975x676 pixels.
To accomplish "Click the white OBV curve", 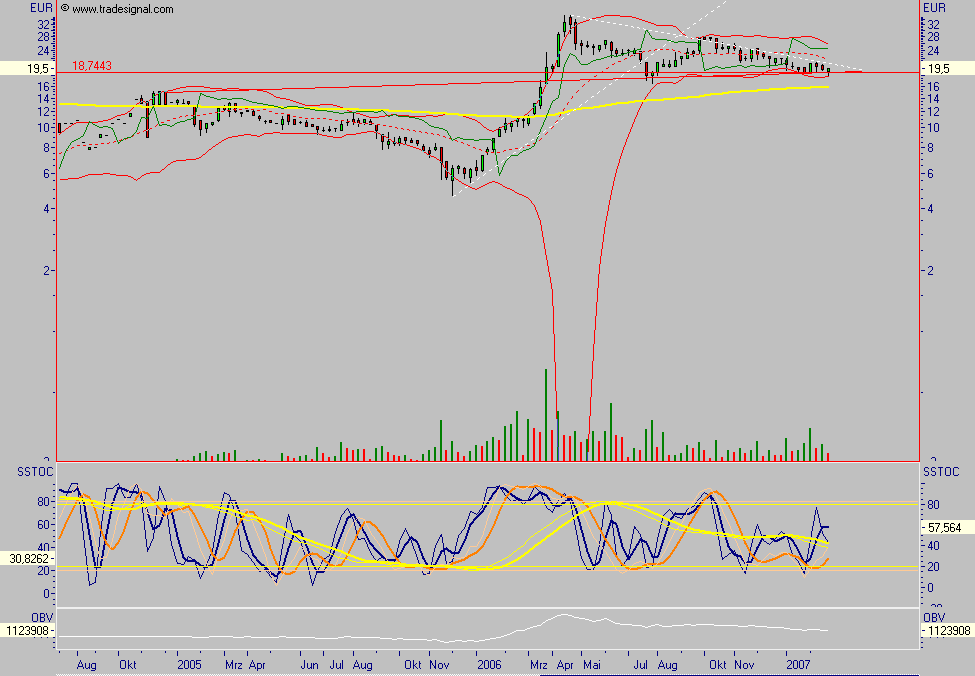I will click(566, 616).
